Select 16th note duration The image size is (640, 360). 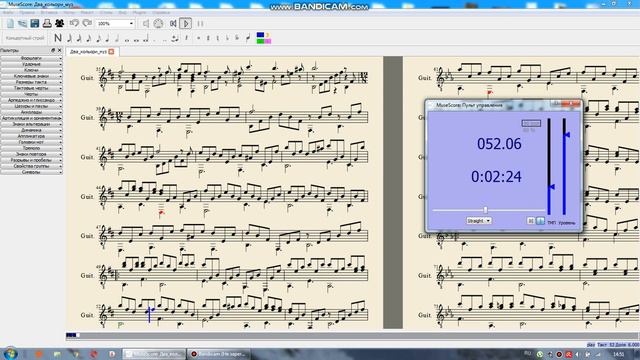click(x=89, y=38)
